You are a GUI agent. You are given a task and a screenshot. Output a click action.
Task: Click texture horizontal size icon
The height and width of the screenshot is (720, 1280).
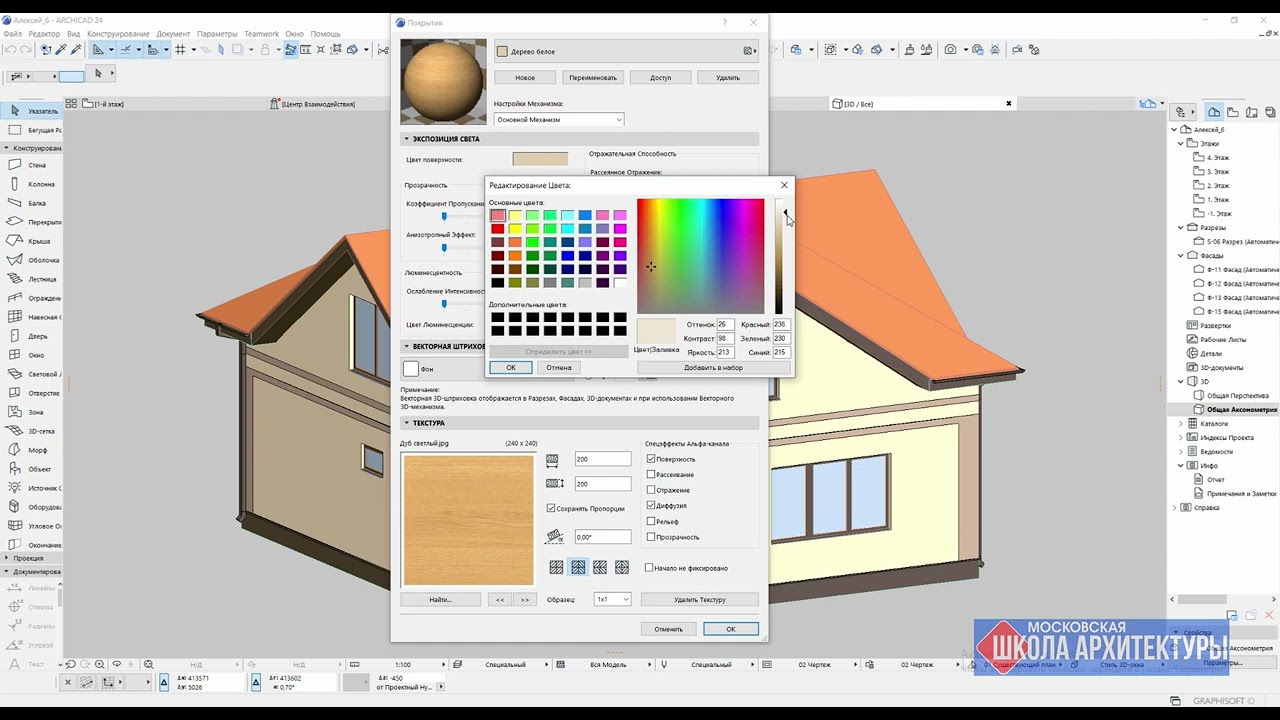point(552,460)
